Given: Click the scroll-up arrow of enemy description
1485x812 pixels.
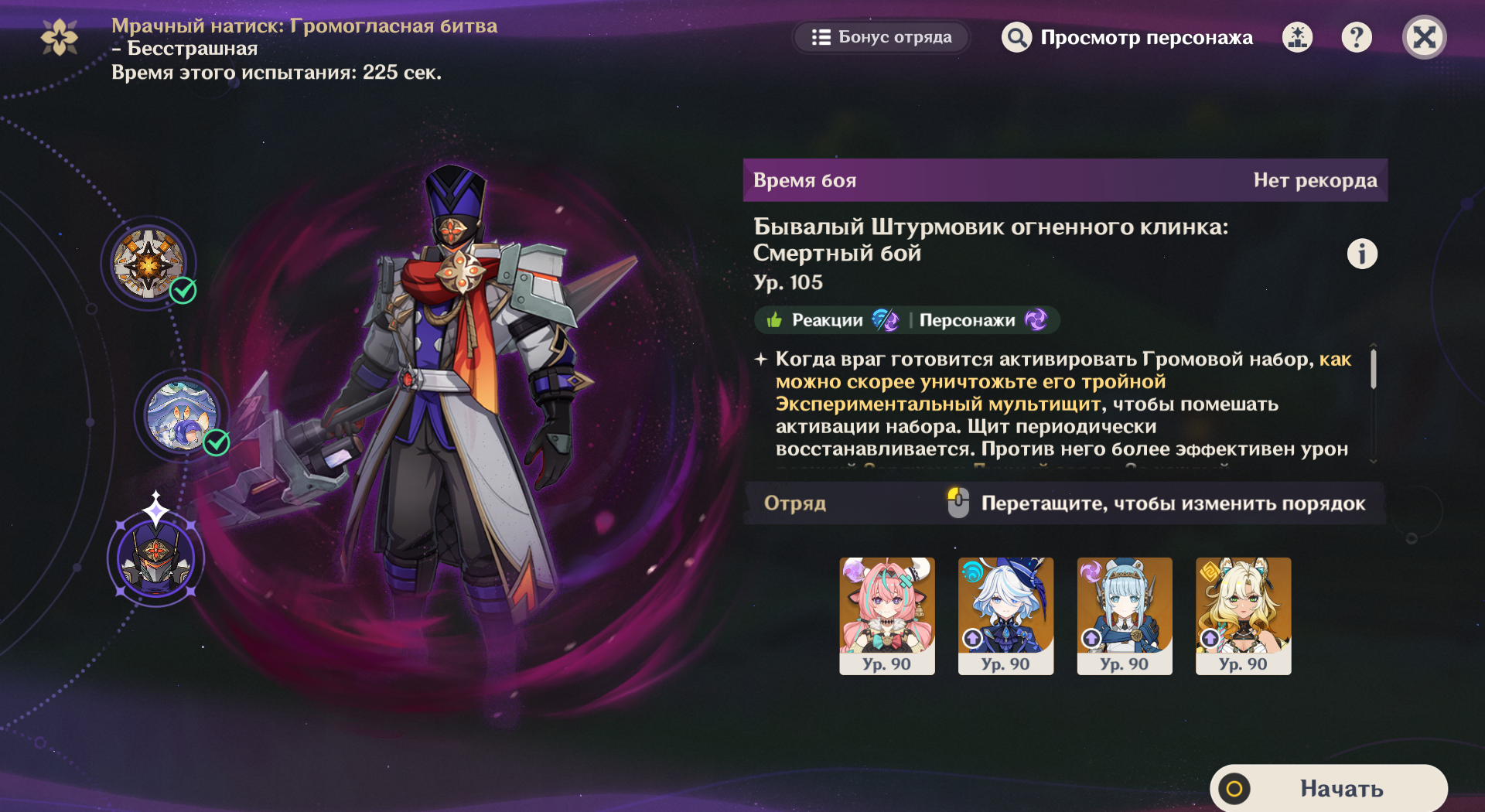Looking at the screenshot, I should click(1373, 345).
